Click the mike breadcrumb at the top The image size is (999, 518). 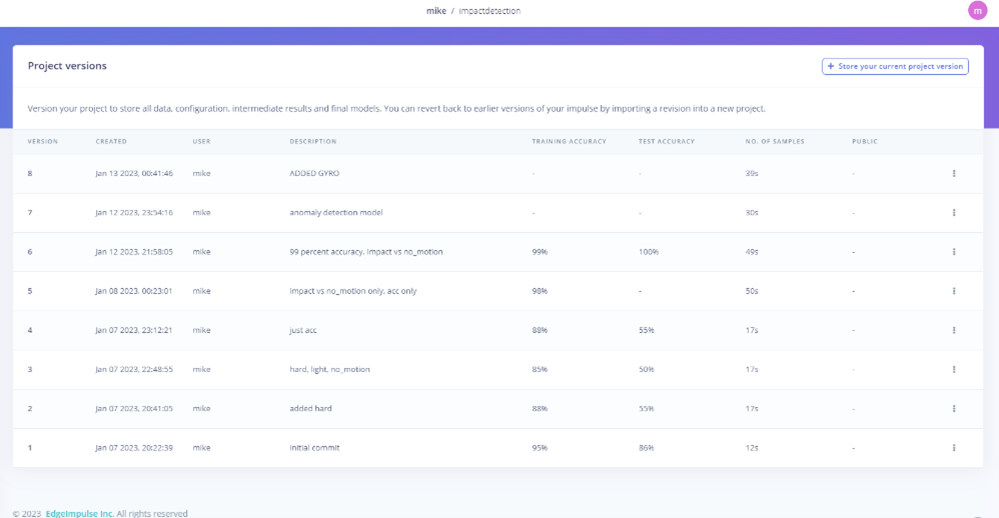[x=435, y=11]
